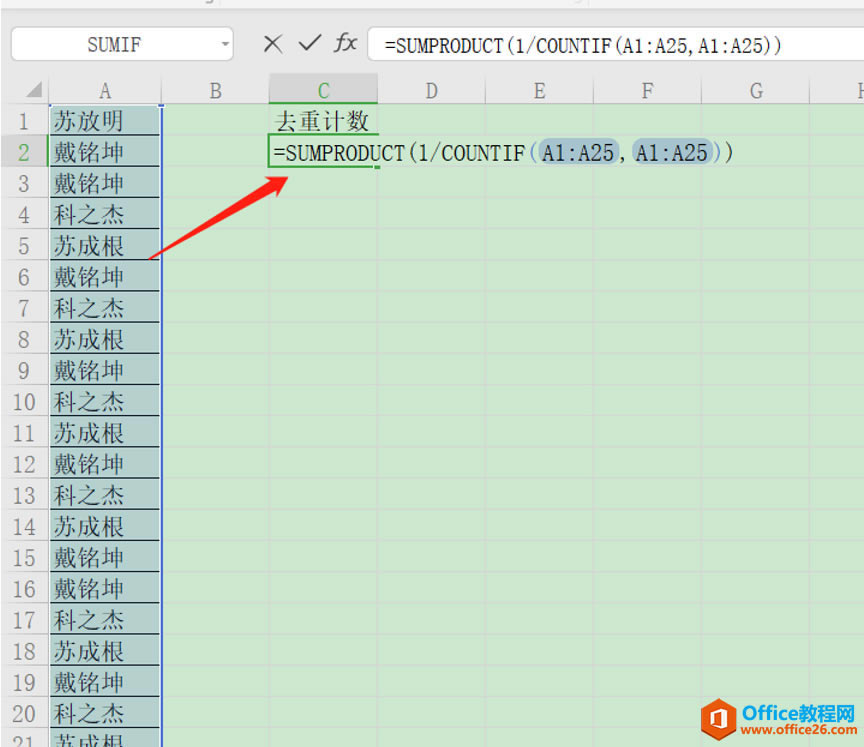Select row 6 header
This screenshot has height=747, width=864.
click(24, 277)
